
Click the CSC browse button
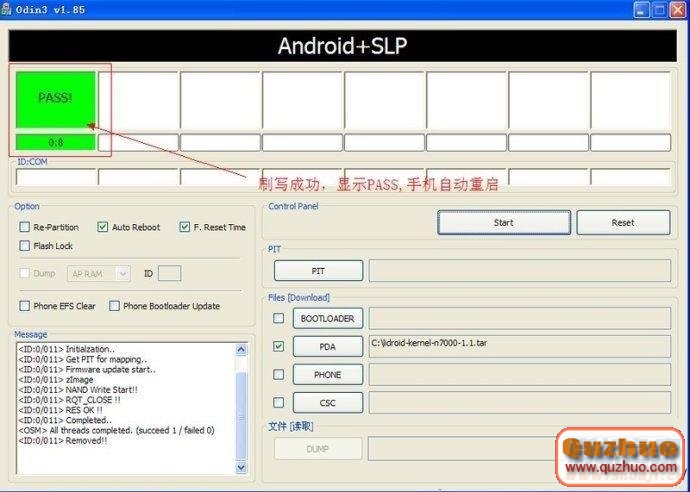coord(328,403)
